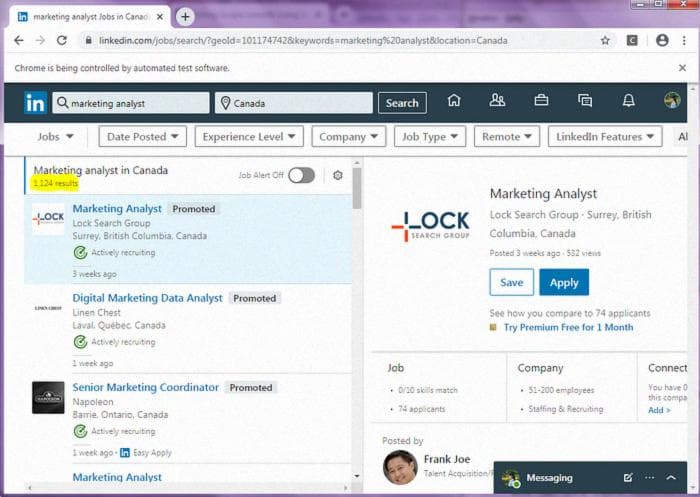
Task: Click the '0/10 skills match' text
Action: coord(428,390)
